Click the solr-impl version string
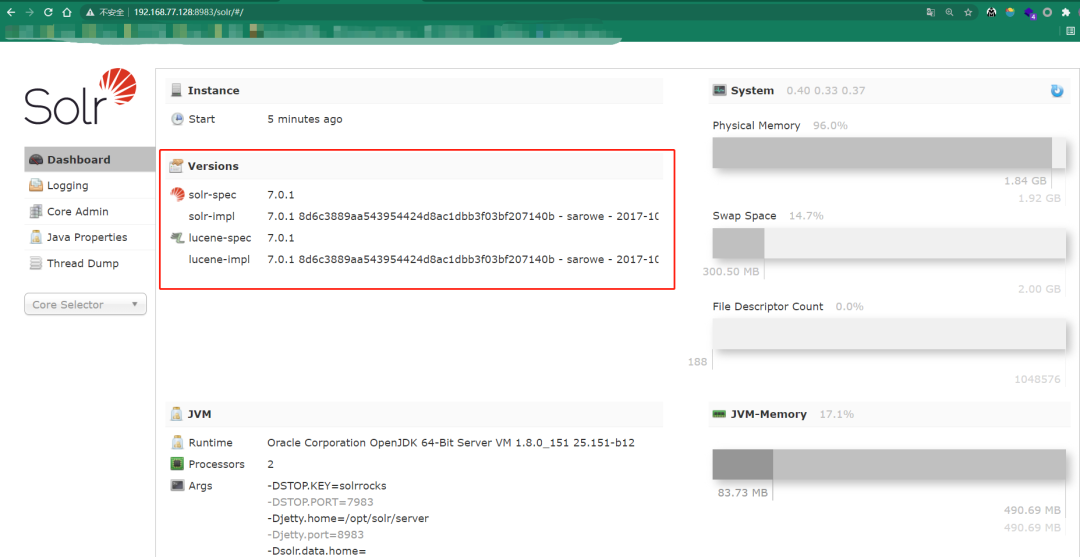 (x=463, y=216)
